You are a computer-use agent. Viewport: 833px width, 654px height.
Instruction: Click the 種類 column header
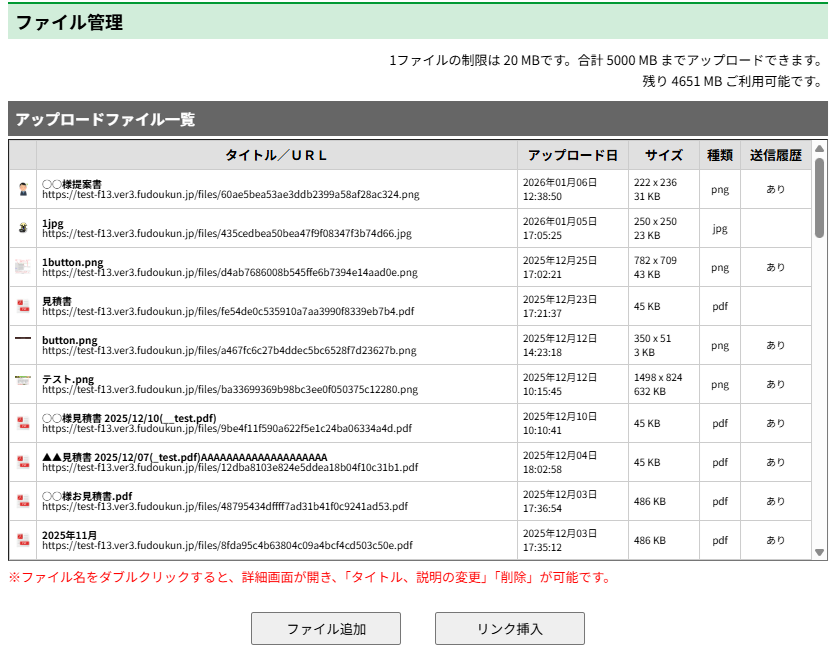click(720, 155)
